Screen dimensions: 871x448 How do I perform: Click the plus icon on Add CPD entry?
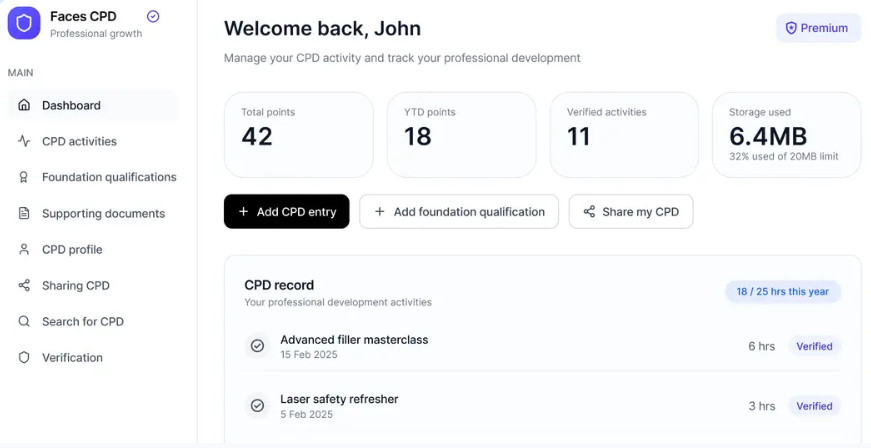click(x=243, y=212)
